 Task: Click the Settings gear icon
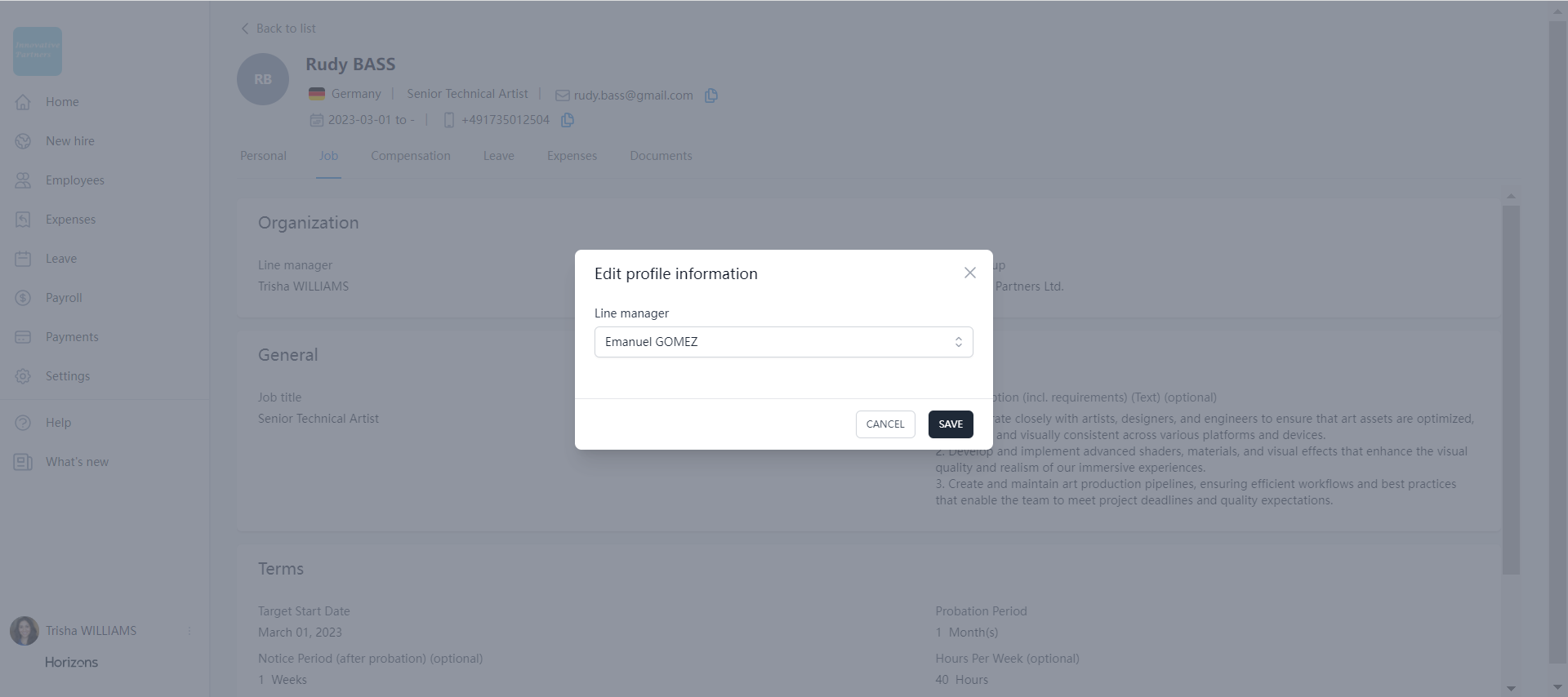23,376
